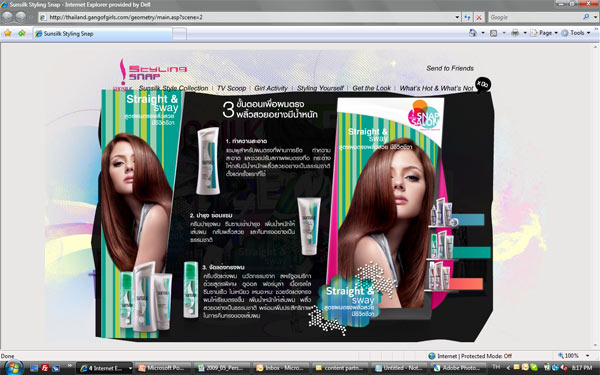Switch to Inbox - Microsoft Outlook taskbar button

[281, 368]
